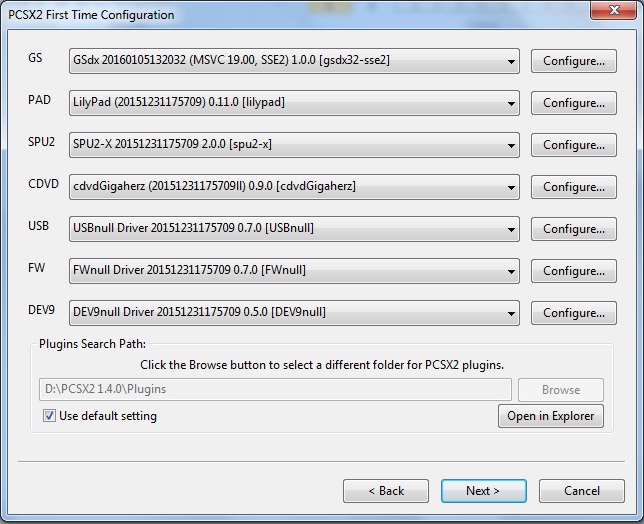
Task: Close the PCSX2 configuration window
Action: pos(613,10)
